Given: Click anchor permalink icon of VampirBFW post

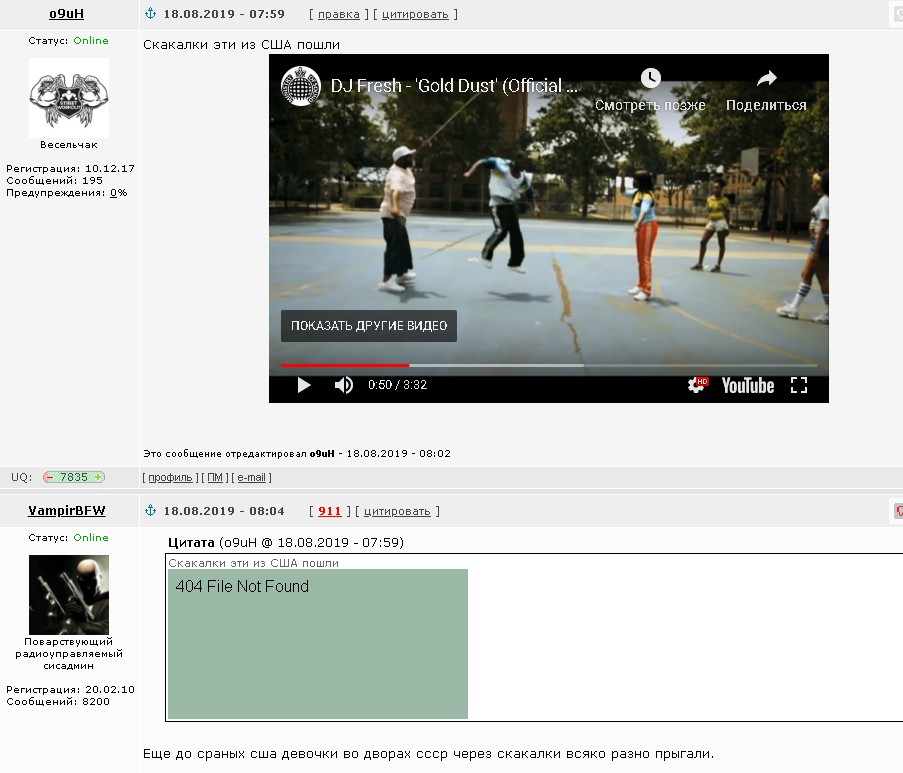Looking at the screenshot, I should pyautogui.click(x=150, y=510).
